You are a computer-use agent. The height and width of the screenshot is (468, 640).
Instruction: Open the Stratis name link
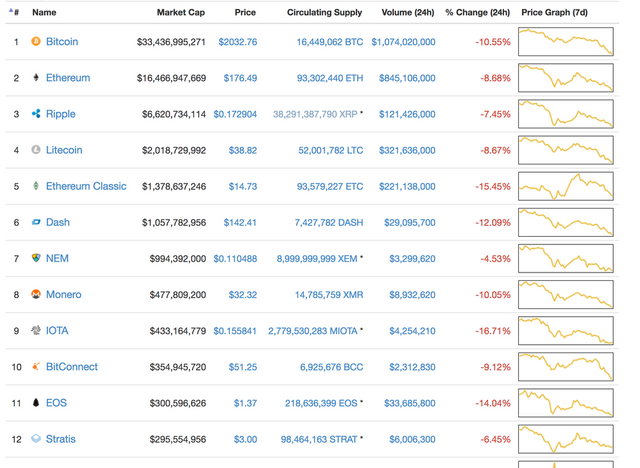pos(61,439)
